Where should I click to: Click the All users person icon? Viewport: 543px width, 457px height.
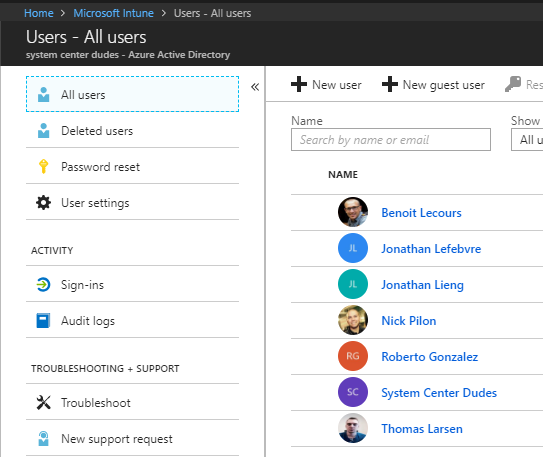point(43,95)
